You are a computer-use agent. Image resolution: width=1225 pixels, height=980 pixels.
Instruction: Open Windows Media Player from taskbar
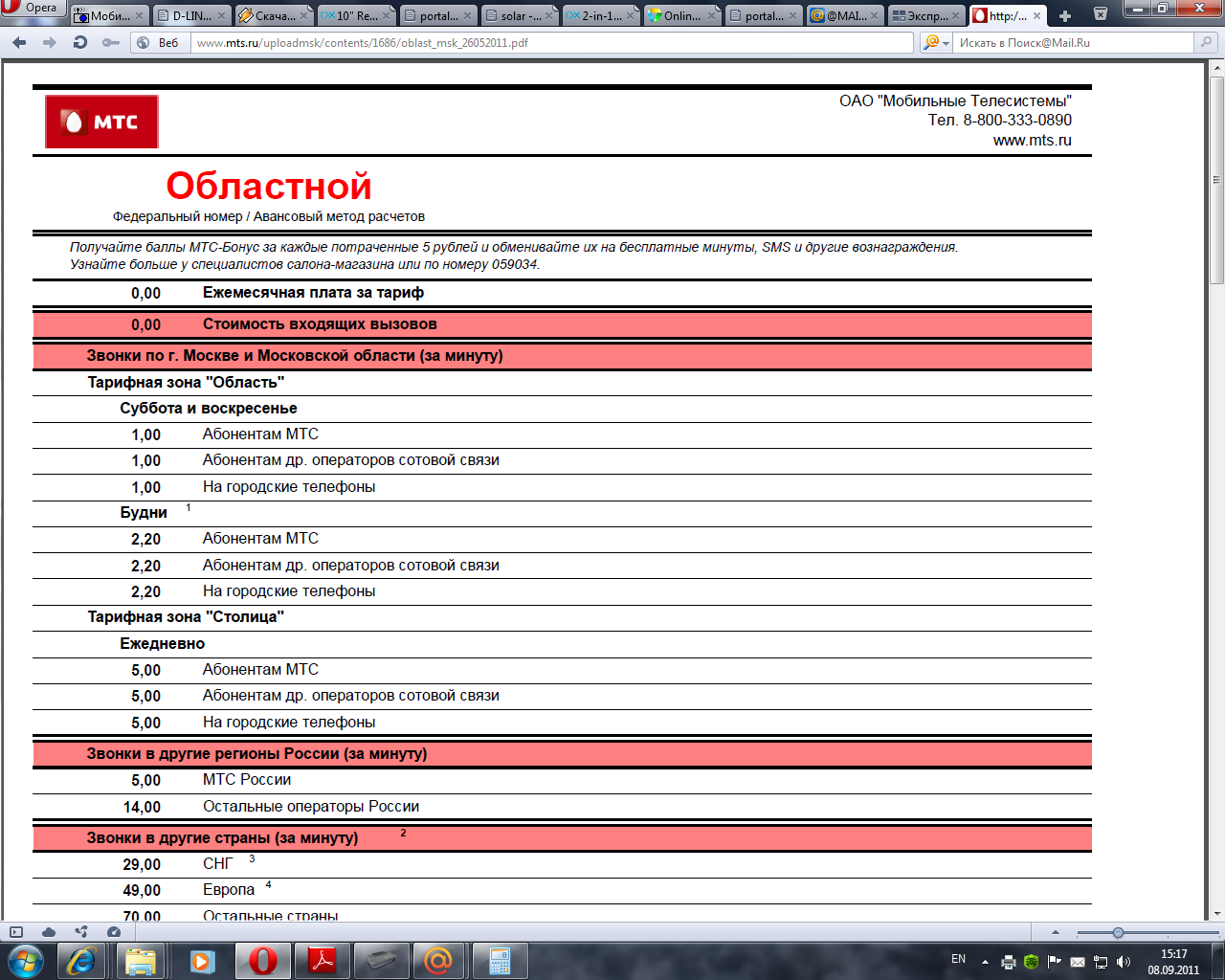[x=201, y=961]
